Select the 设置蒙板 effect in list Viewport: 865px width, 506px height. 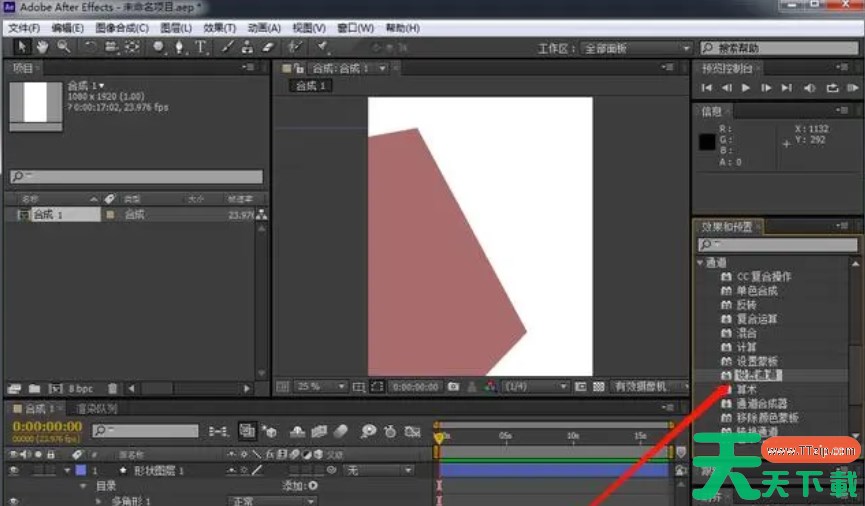pyautogui.click(x=757, y=361)
